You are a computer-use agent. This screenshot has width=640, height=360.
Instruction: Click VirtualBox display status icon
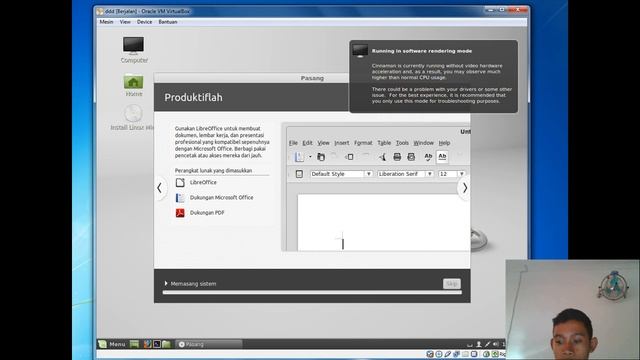click(474, 354)
